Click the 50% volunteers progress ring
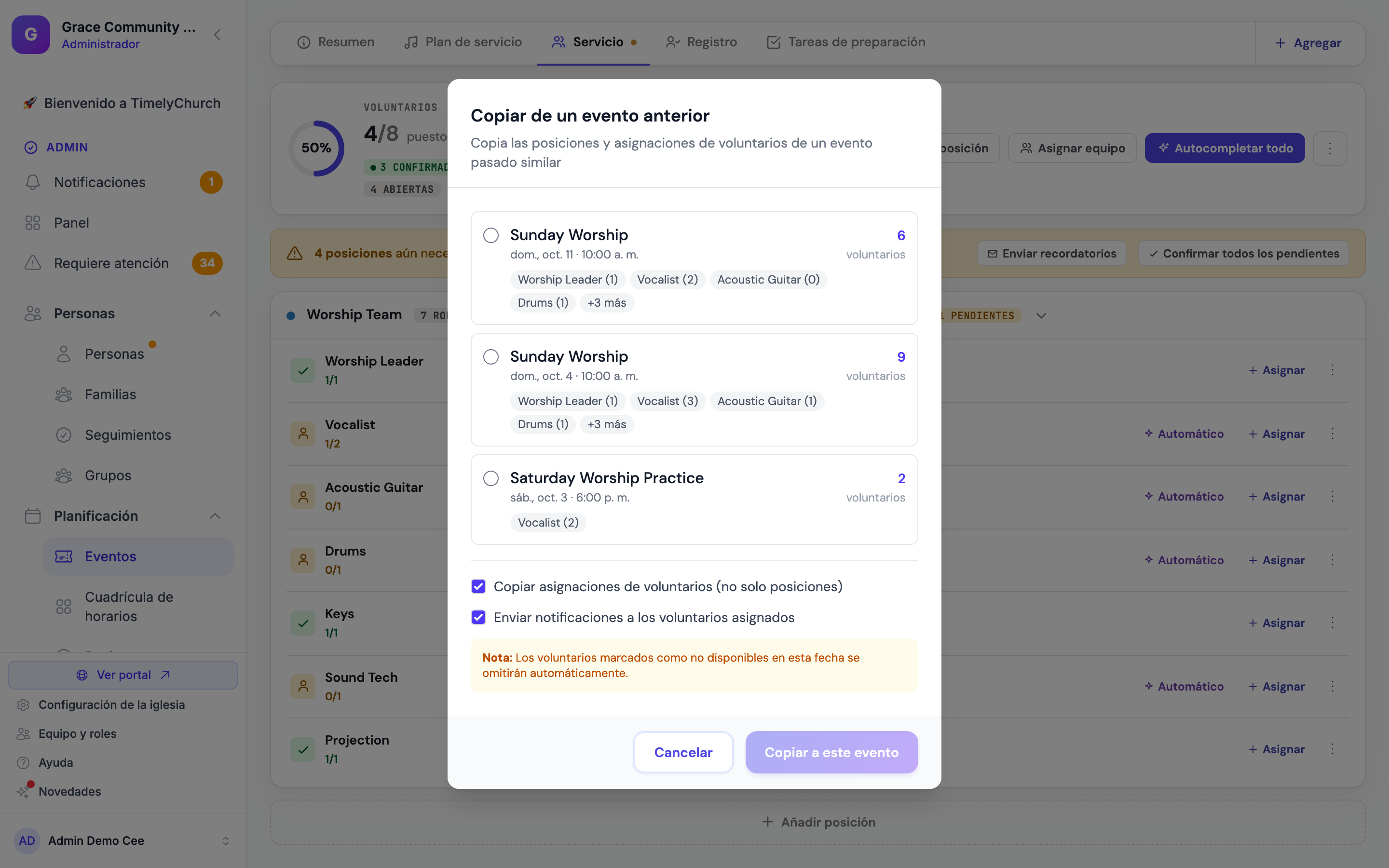The width and height of the screenshot is (1389, 868). [x=316, y=148]
